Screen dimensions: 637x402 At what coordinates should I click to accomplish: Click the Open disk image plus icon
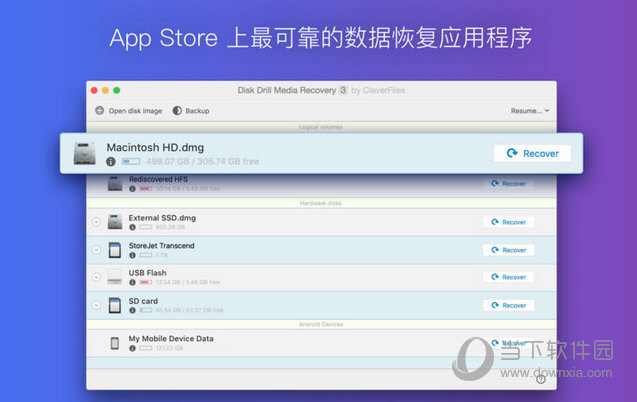[x=100, y=110]
